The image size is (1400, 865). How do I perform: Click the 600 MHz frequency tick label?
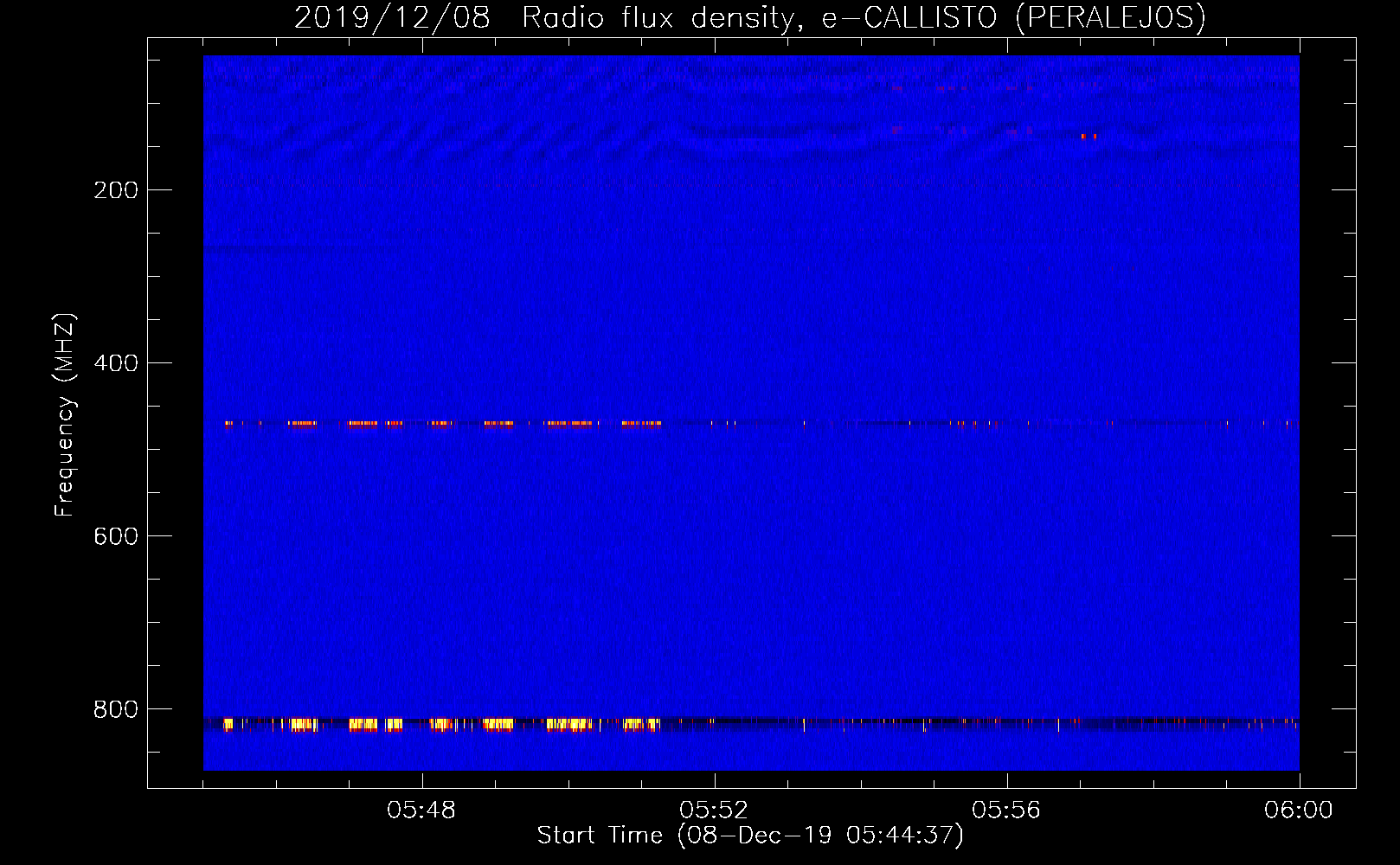pyautogui.click(x=116, y=536)
